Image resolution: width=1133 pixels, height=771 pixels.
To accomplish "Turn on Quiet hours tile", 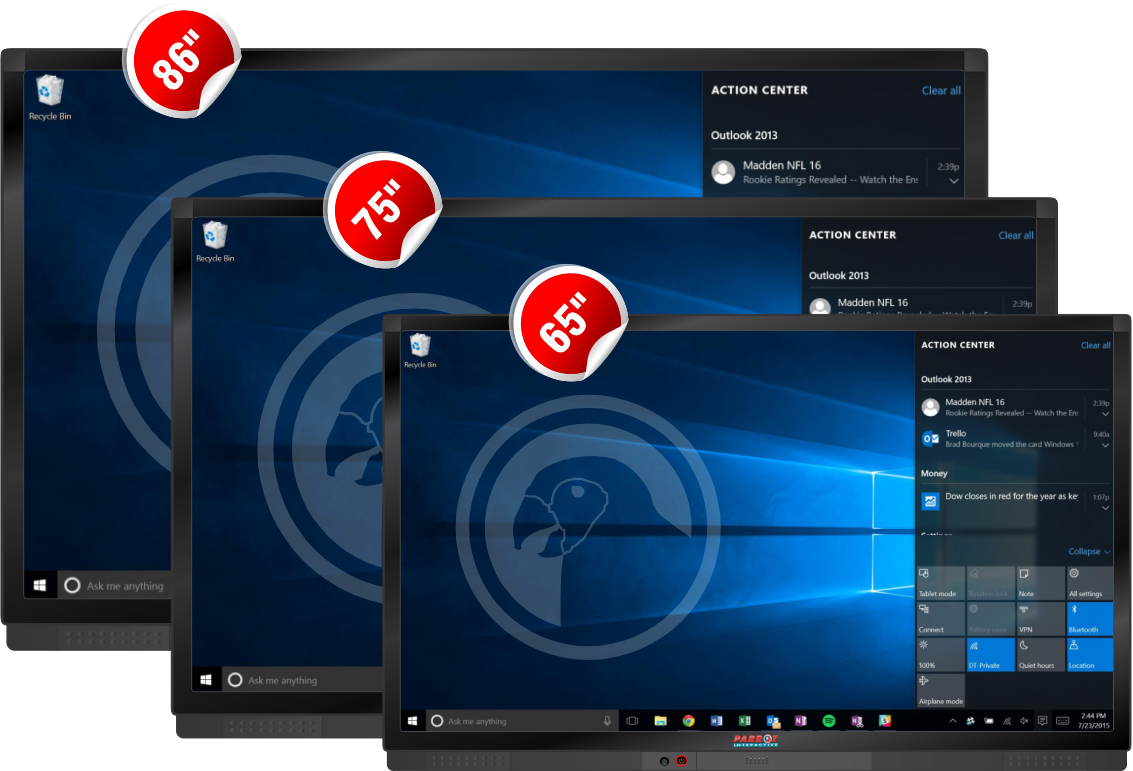I will tap(1040, 654).
